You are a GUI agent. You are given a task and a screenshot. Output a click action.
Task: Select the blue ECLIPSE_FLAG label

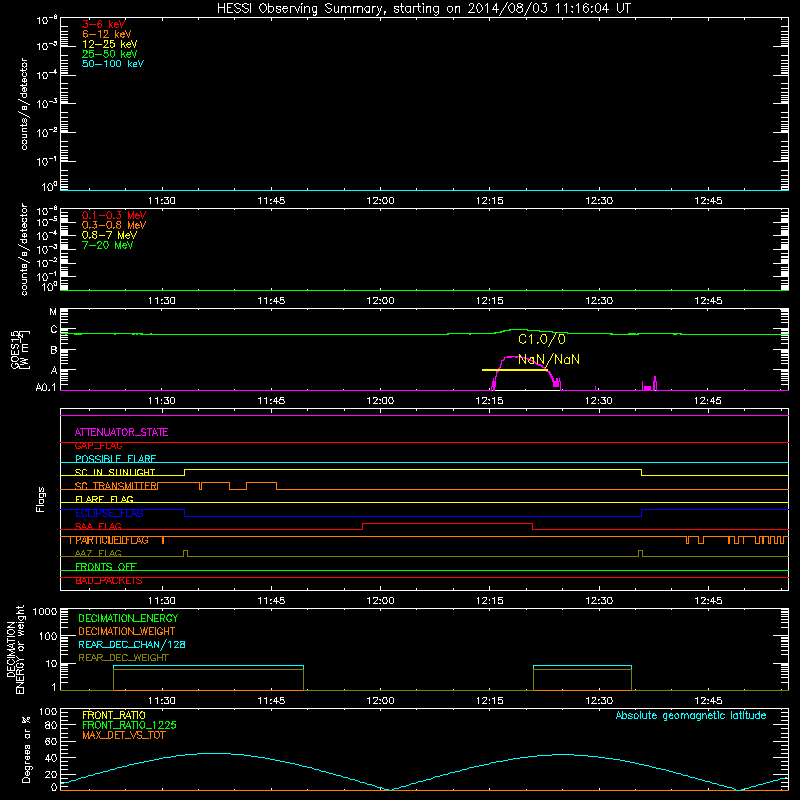coord(109,513)
